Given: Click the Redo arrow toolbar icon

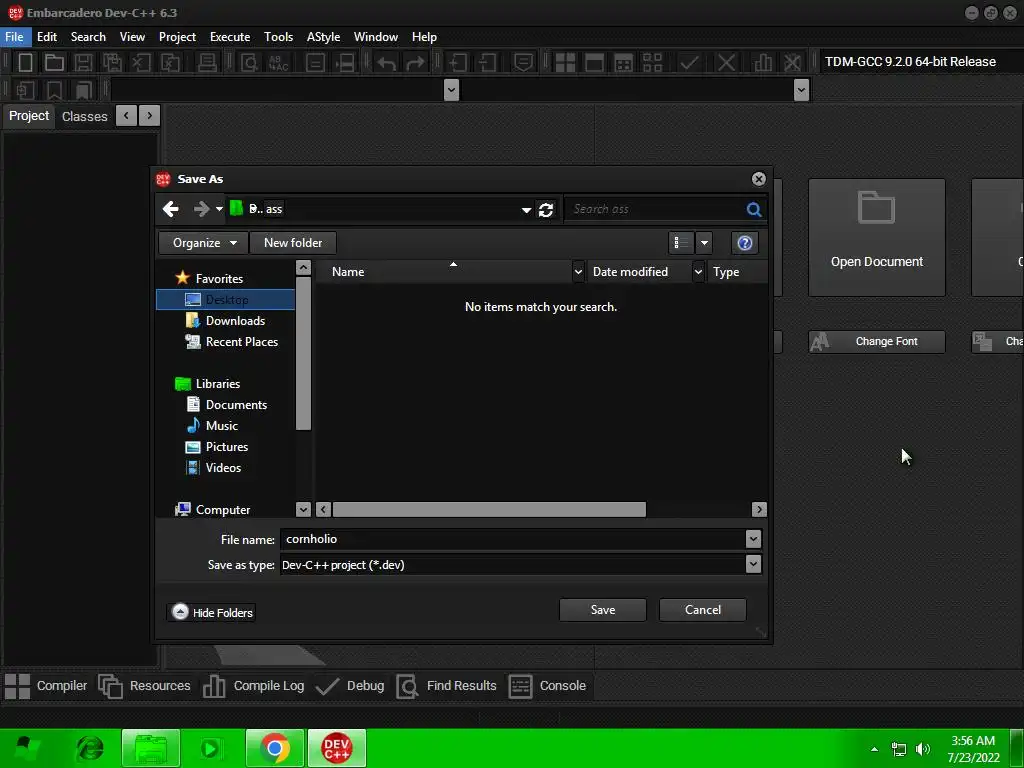Looking at the screenshot, I should (415, 63).
